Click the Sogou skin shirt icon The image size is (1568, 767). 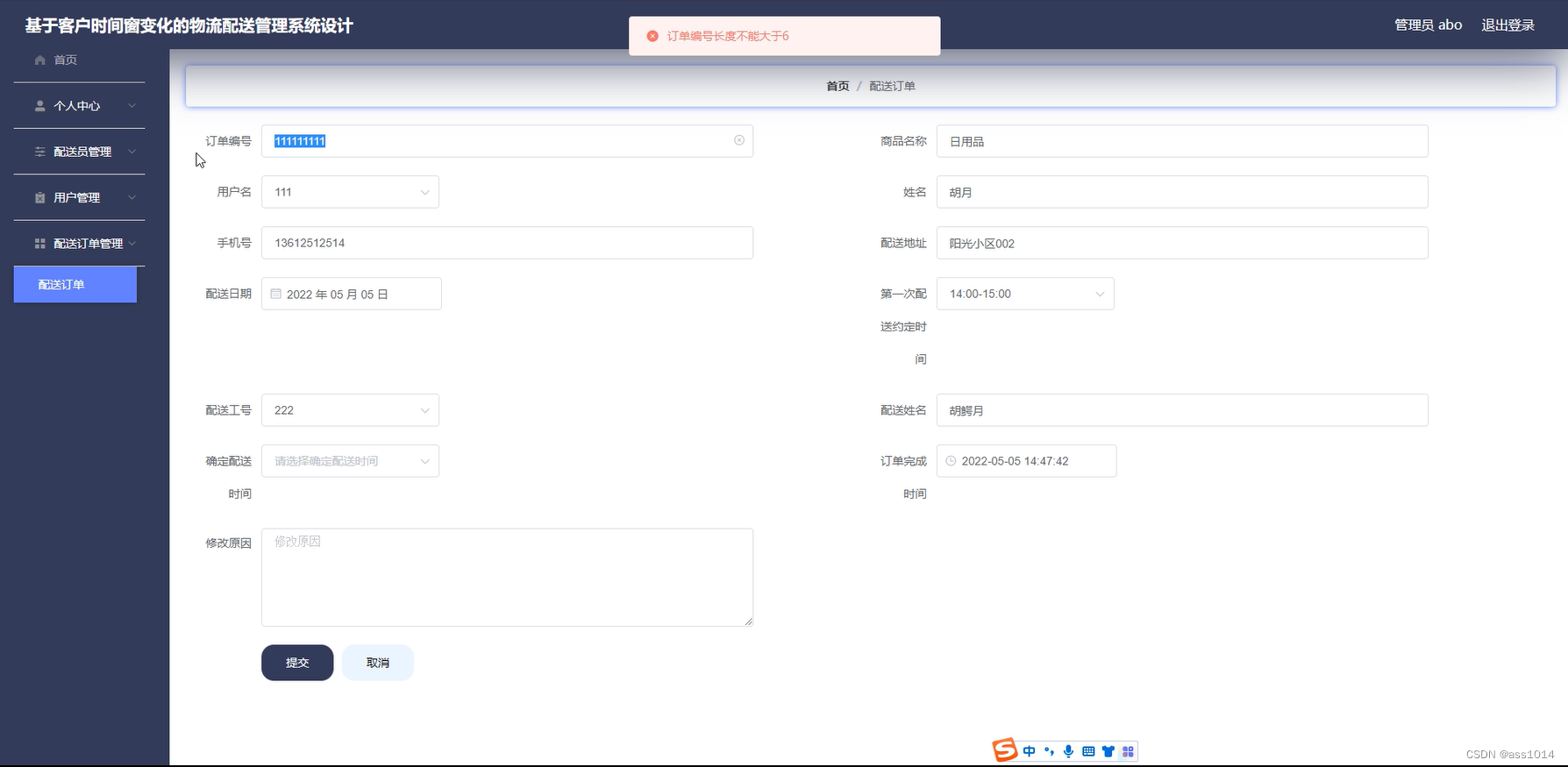coord(1108,751)
